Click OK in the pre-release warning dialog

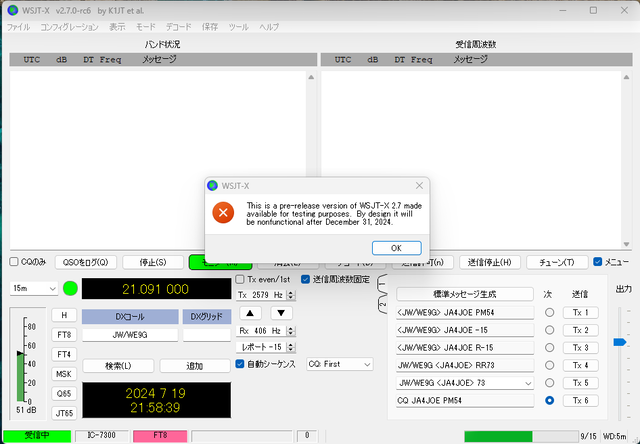396,248
